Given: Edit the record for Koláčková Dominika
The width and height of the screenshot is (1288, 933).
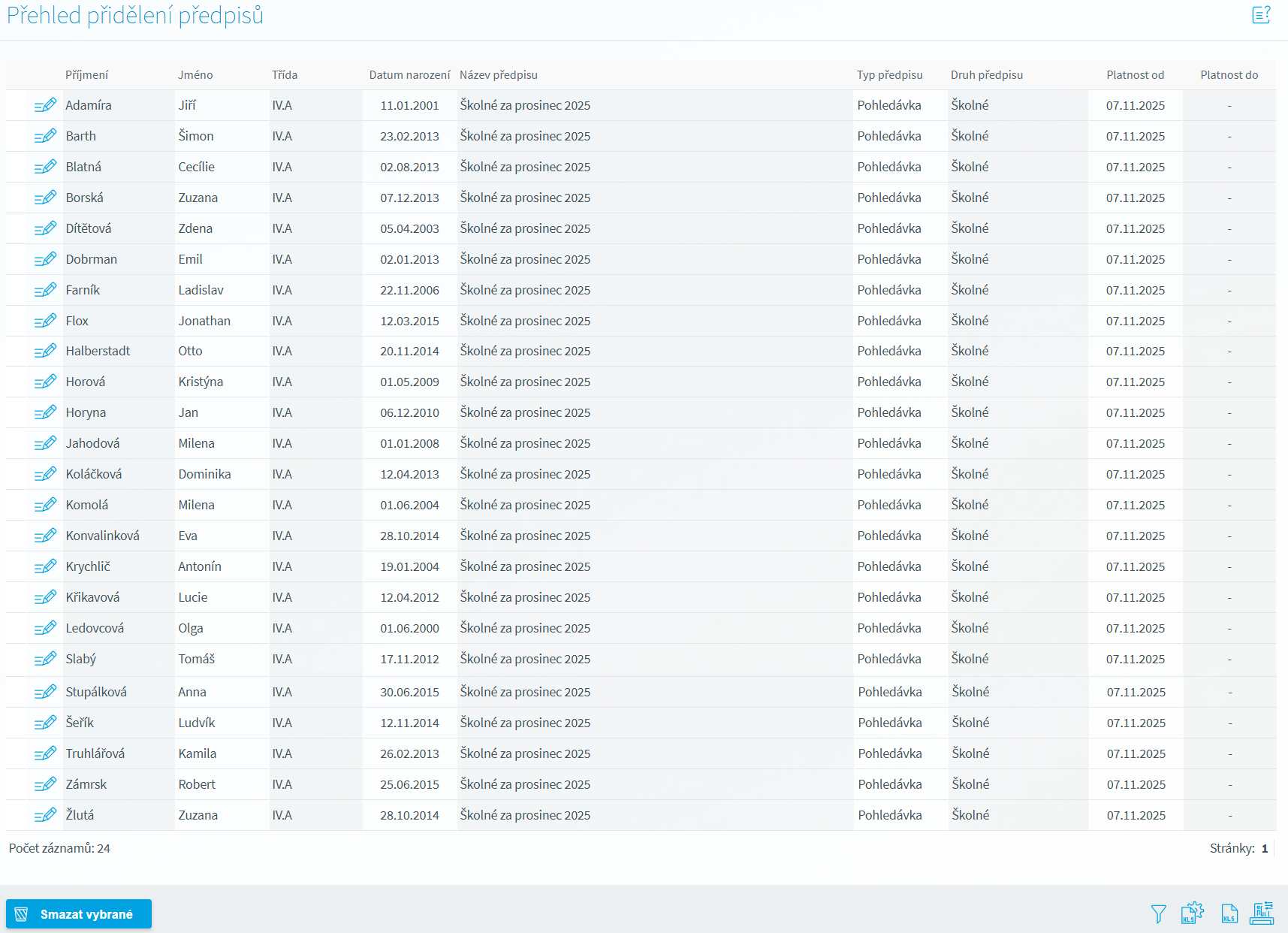Looking at the screenshot, I should pyautogui.click(x=45, y=474).
